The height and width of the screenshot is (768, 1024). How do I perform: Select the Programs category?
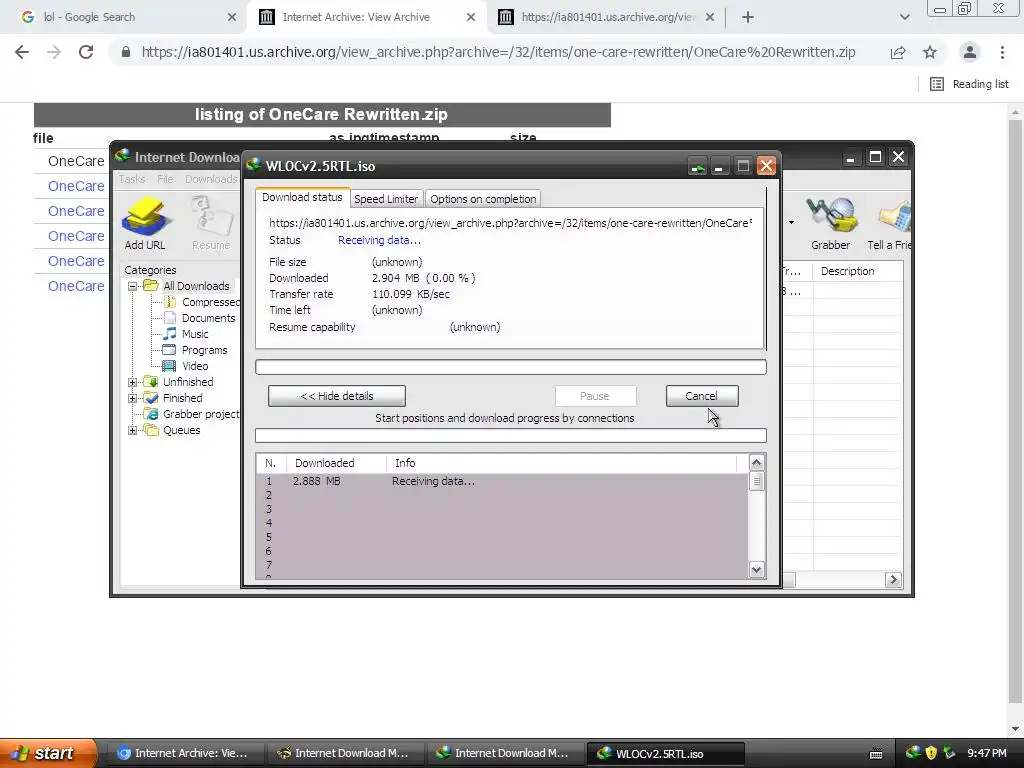(x=195, y=350)
